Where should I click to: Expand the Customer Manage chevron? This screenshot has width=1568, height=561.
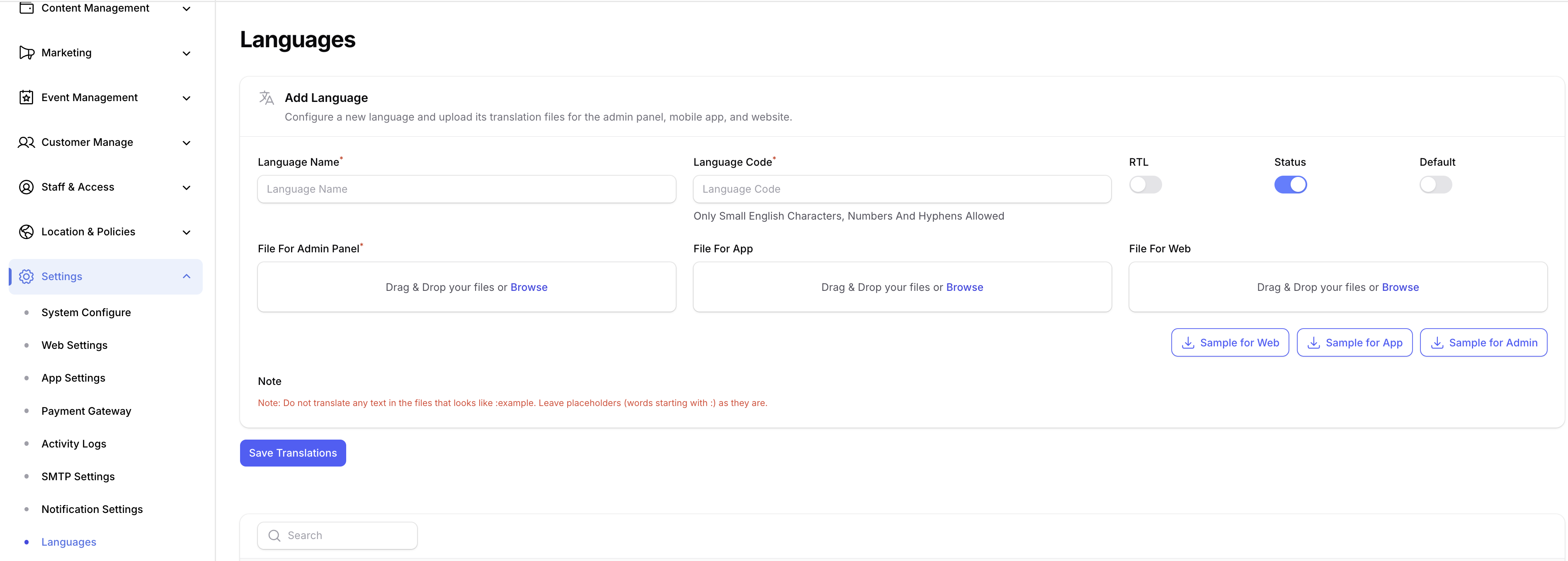tap(187, 143)
